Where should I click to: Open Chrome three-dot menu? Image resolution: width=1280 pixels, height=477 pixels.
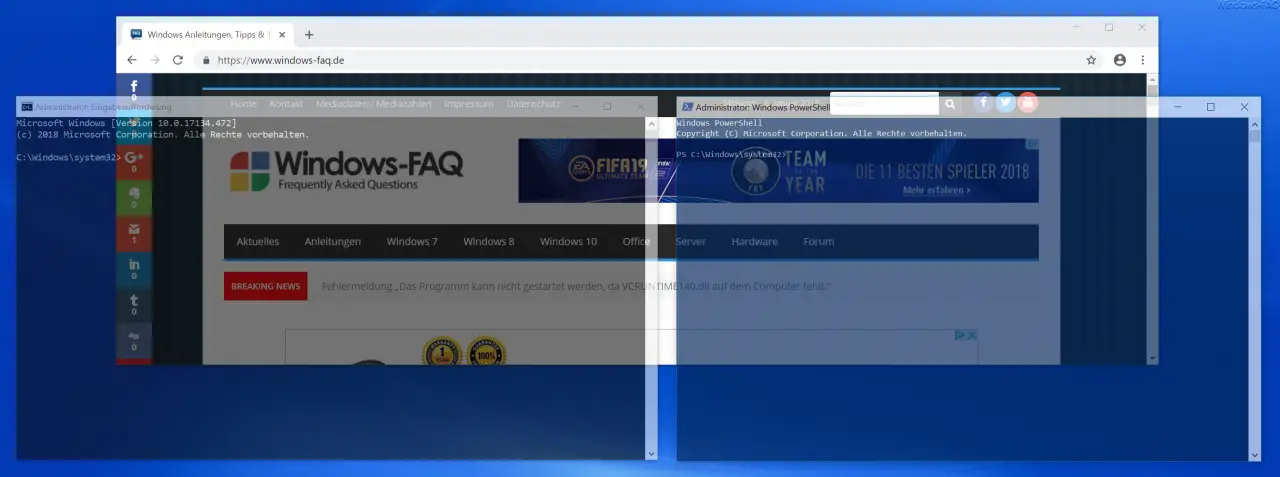tap(1143, 60)
